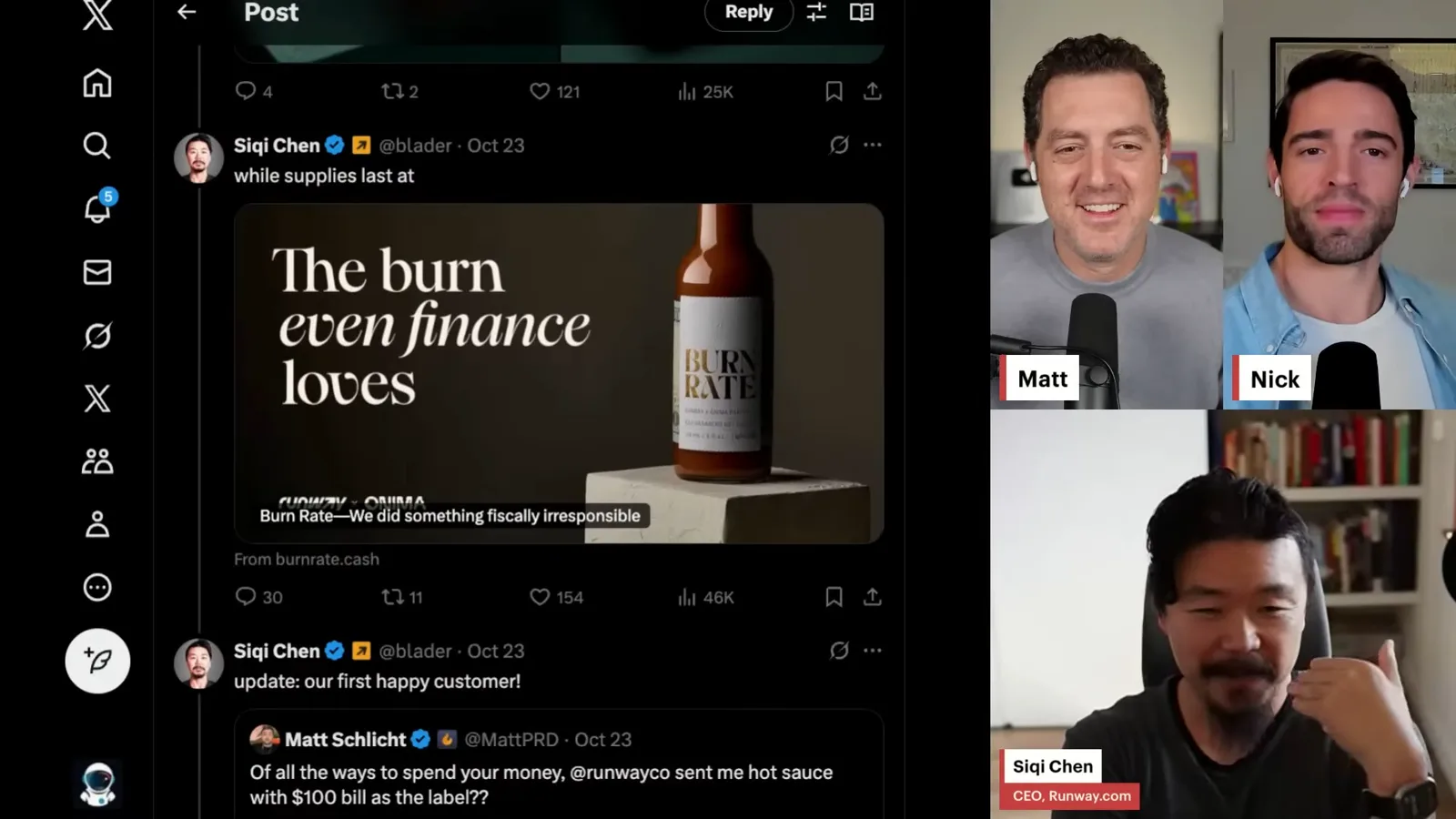This screenshot has width=1456, height=819.
Task: Like the post with 121 likes
Action: 555,91
